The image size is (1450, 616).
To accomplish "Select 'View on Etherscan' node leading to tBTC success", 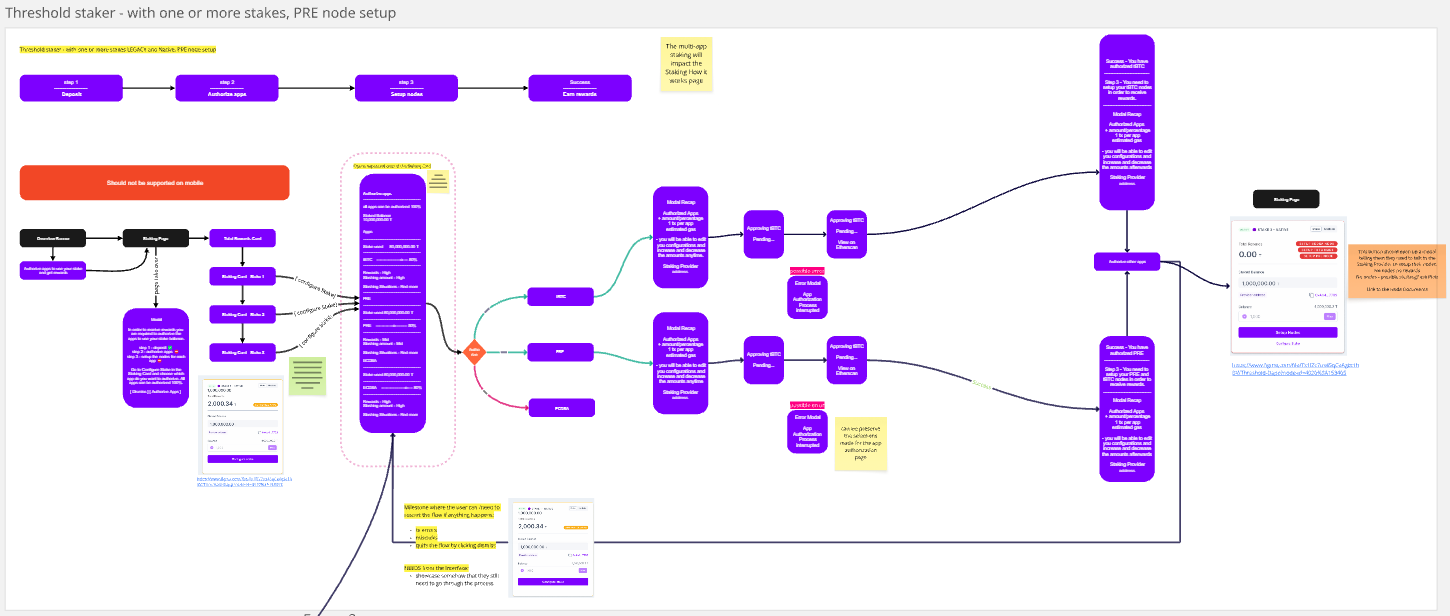I will pos(846,234).
